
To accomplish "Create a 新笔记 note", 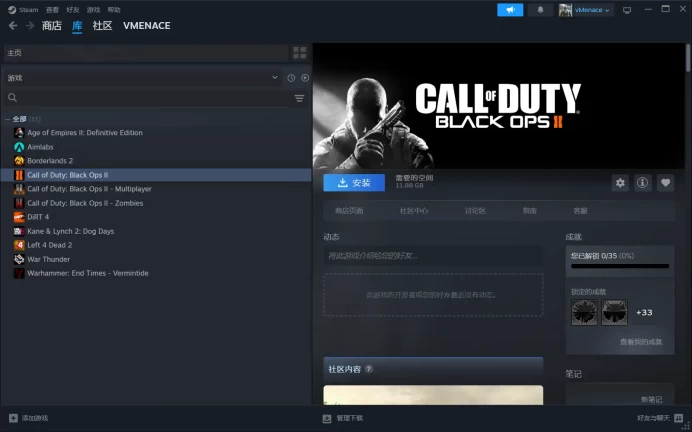I will [x=651, y=400].
